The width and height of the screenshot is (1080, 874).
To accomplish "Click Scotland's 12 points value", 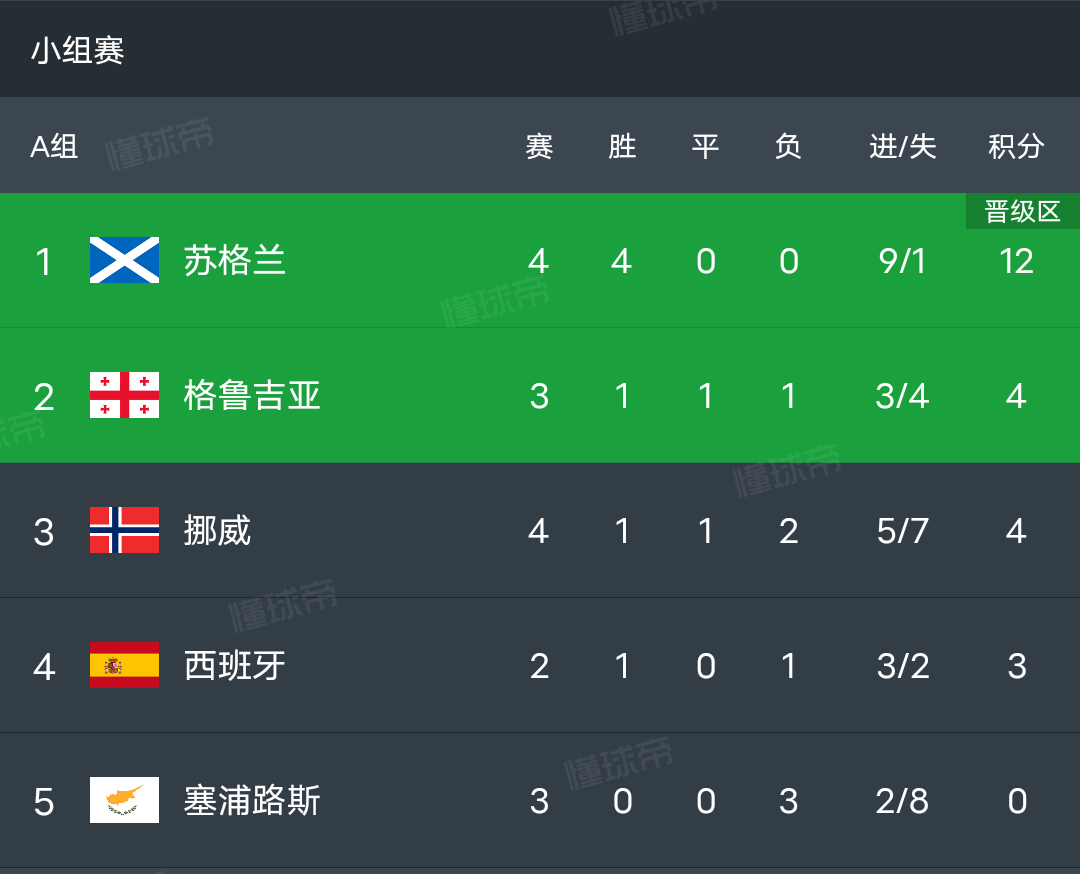I will click(1017, 261).
